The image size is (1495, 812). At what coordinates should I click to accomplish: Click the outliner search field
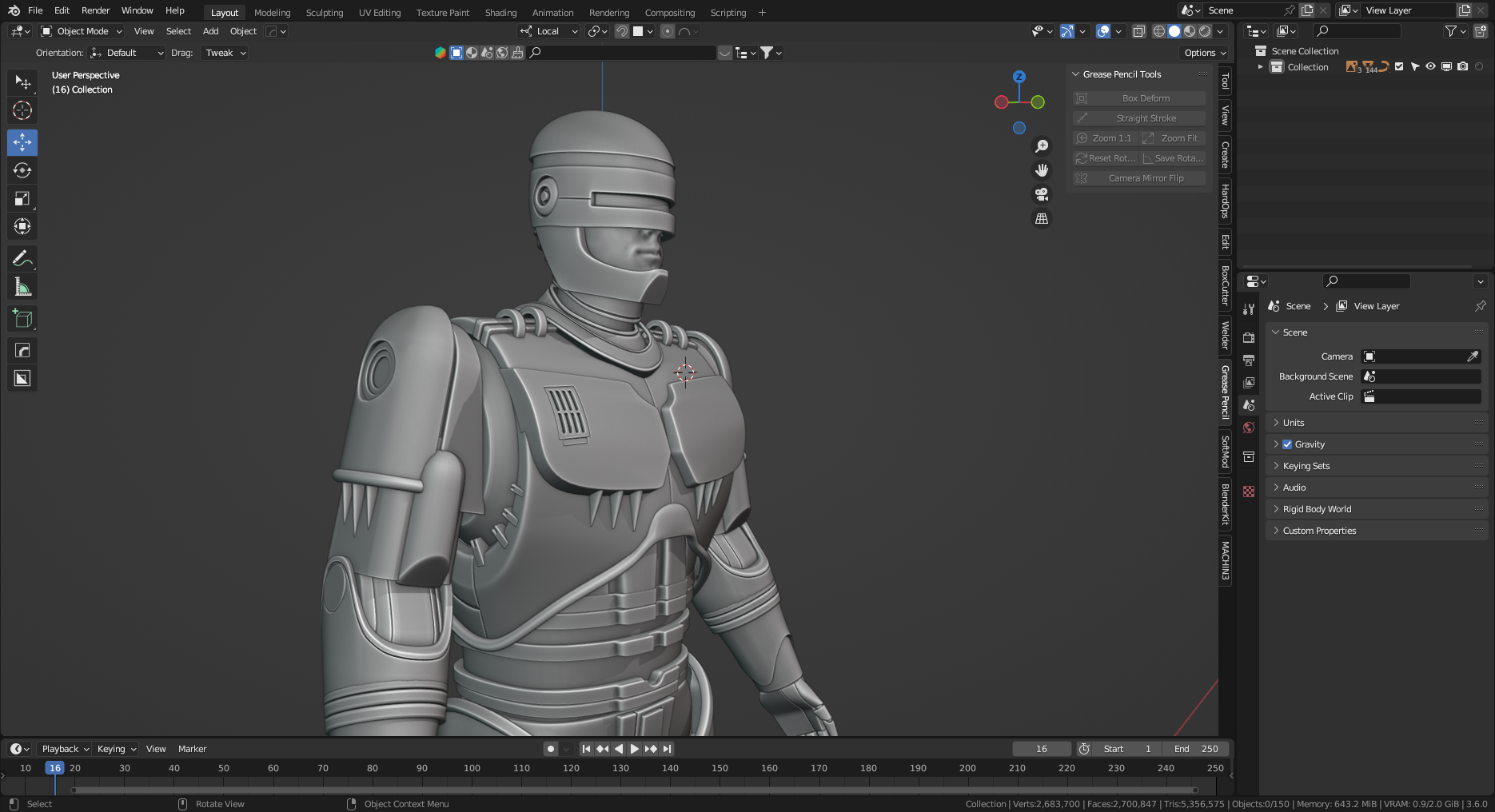click(1357, 31)
